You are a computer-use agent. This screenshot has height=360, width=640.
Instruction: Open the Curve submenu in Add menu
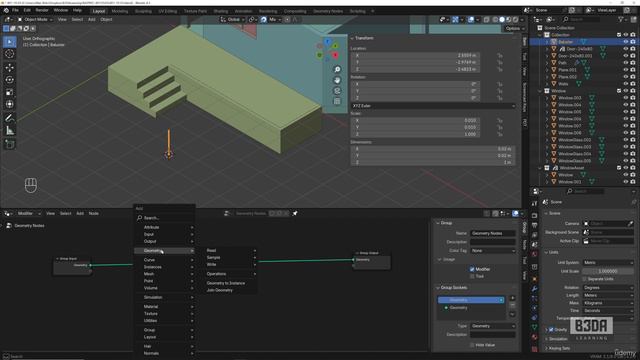(x=164, y=260)
